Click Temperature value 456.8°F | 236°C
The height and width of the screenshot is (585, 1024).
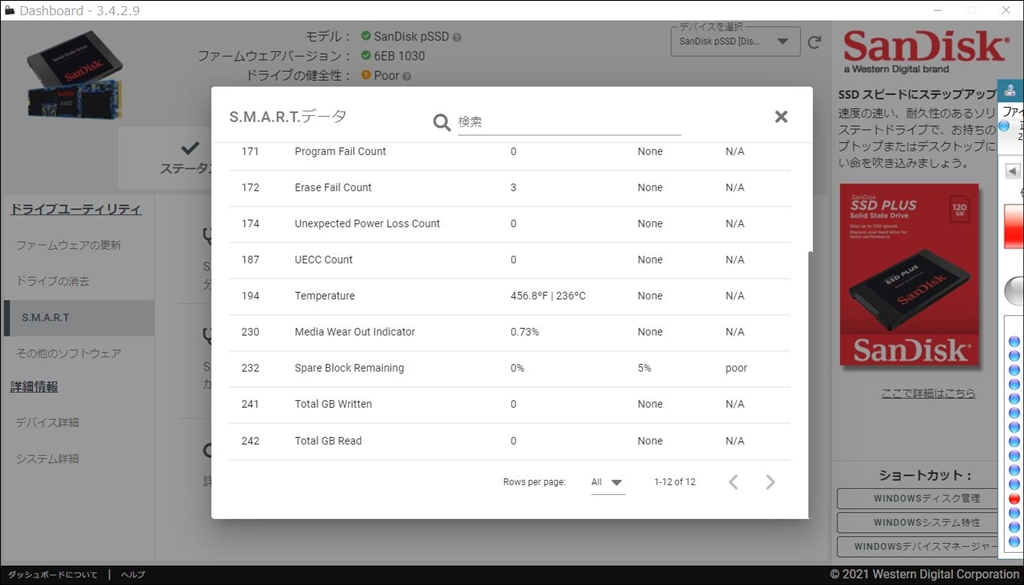(548, 296)
